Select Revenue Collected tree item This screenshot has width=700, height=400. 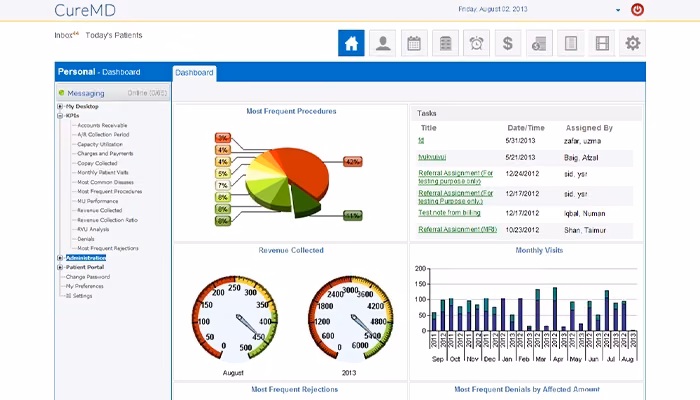100,210
